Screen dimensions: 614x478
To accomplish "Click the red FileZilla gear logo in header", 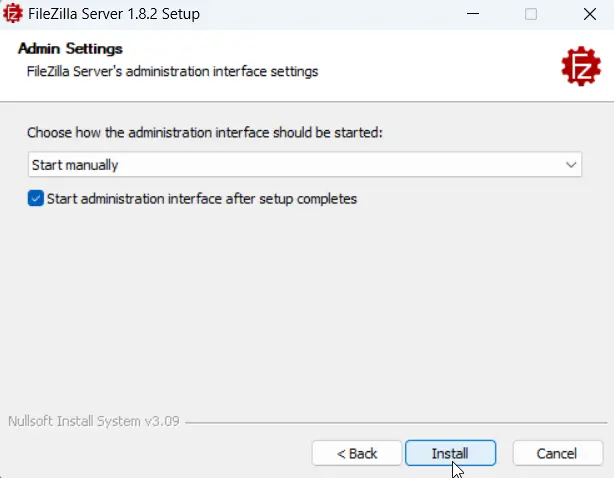I will [x=581, y=66].
